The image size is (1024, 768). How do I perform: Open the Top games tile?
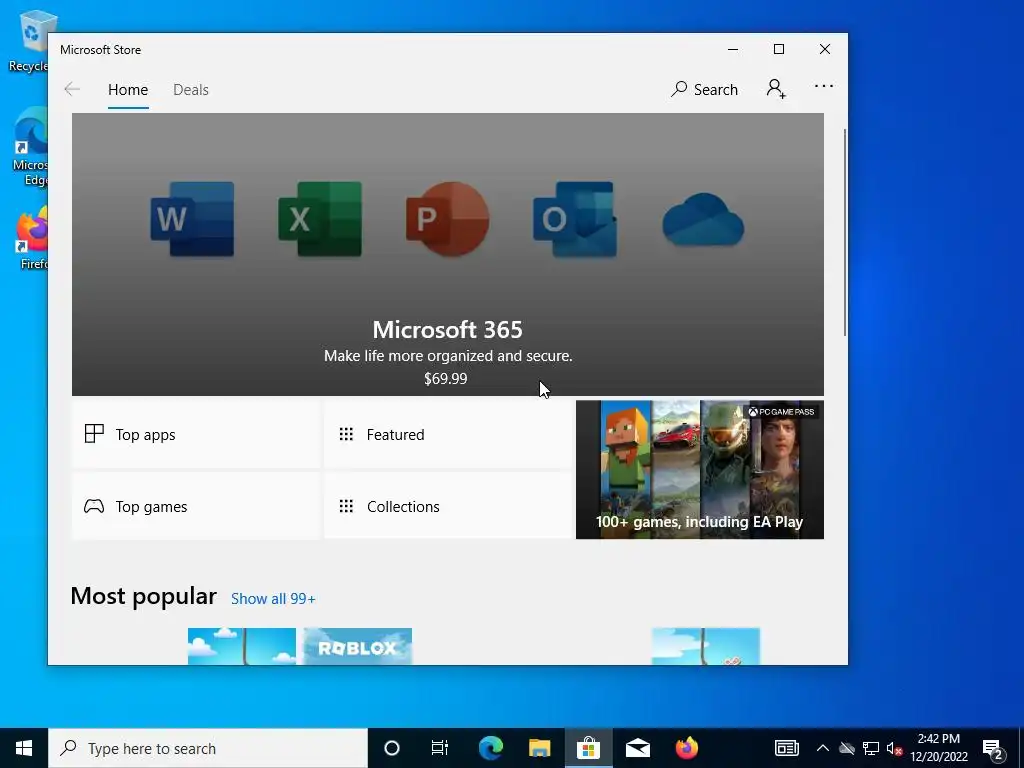point(196,506)
